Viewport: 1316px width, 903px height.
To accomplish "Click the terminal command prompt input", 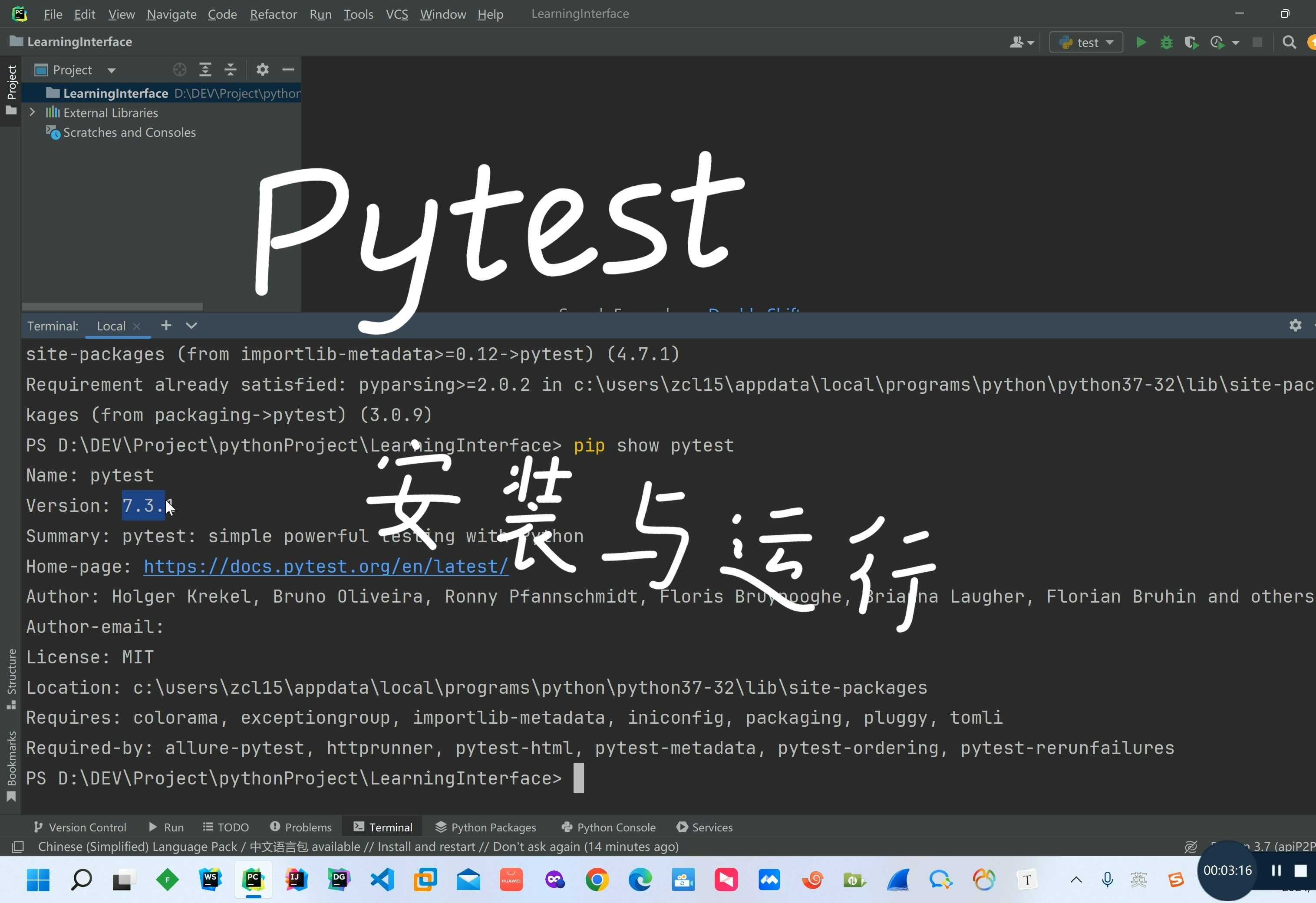I will tap(578, 778).
